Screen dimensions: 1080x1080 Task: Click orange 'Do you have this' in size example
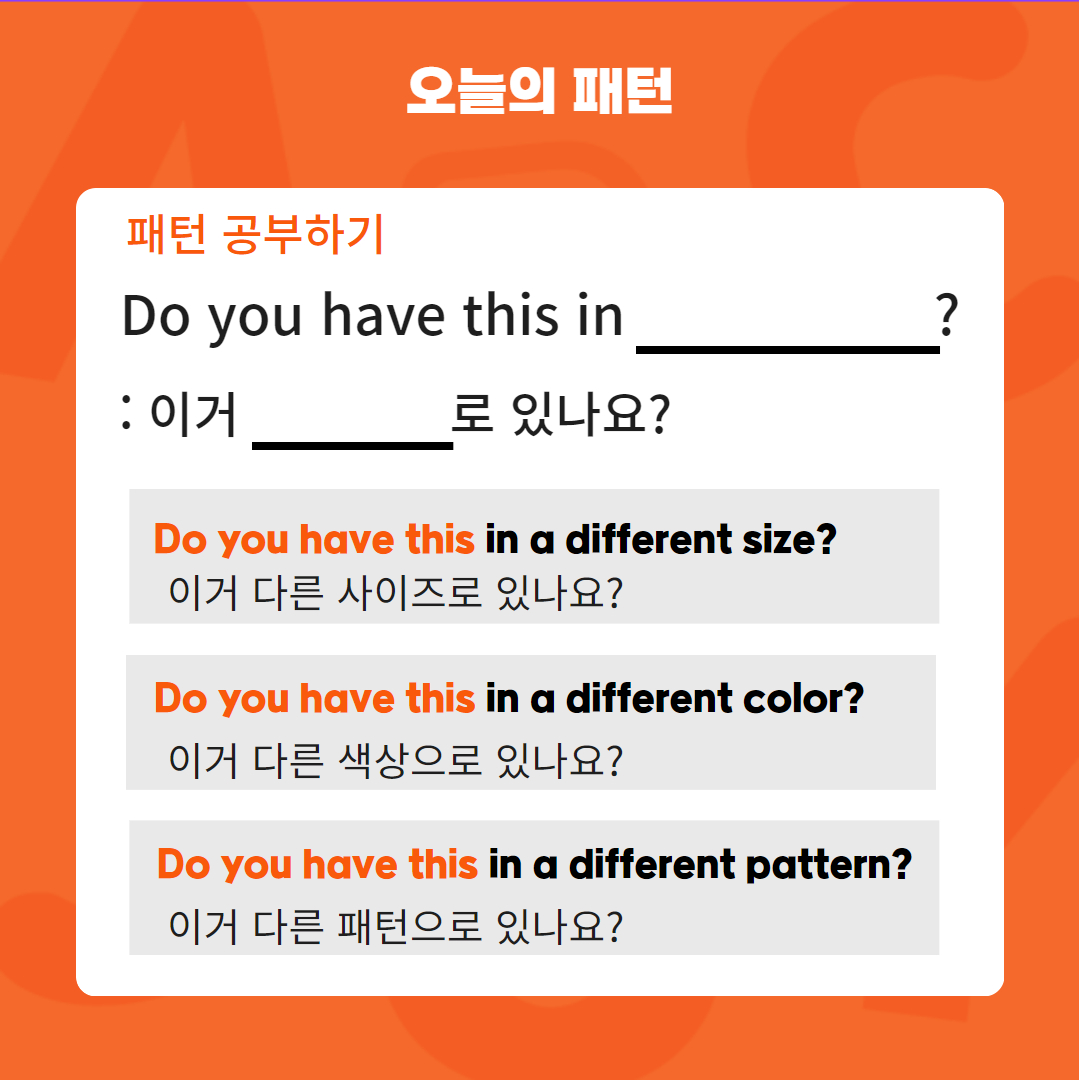coord(314,540)
